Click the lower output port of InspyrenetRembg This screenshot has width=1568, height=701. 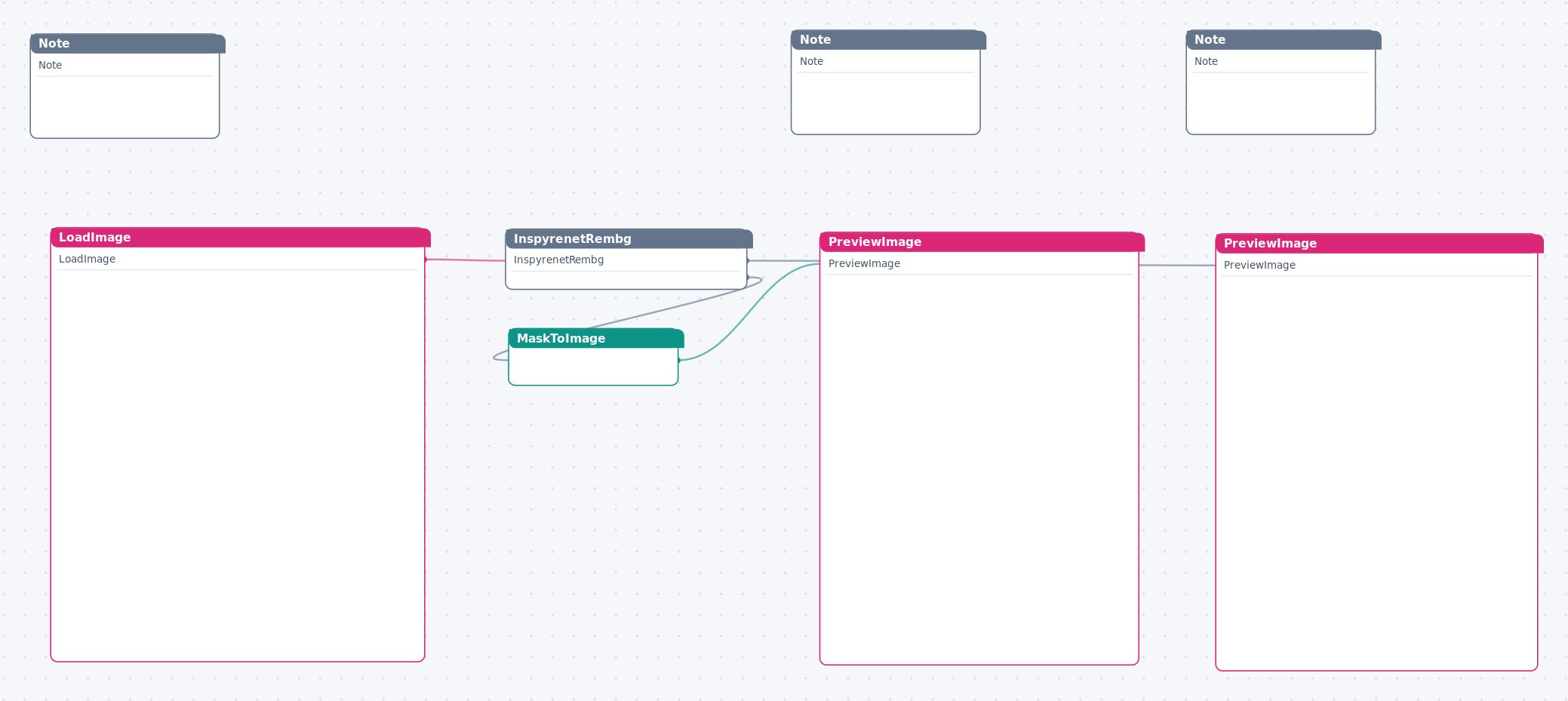coord(748,278)
